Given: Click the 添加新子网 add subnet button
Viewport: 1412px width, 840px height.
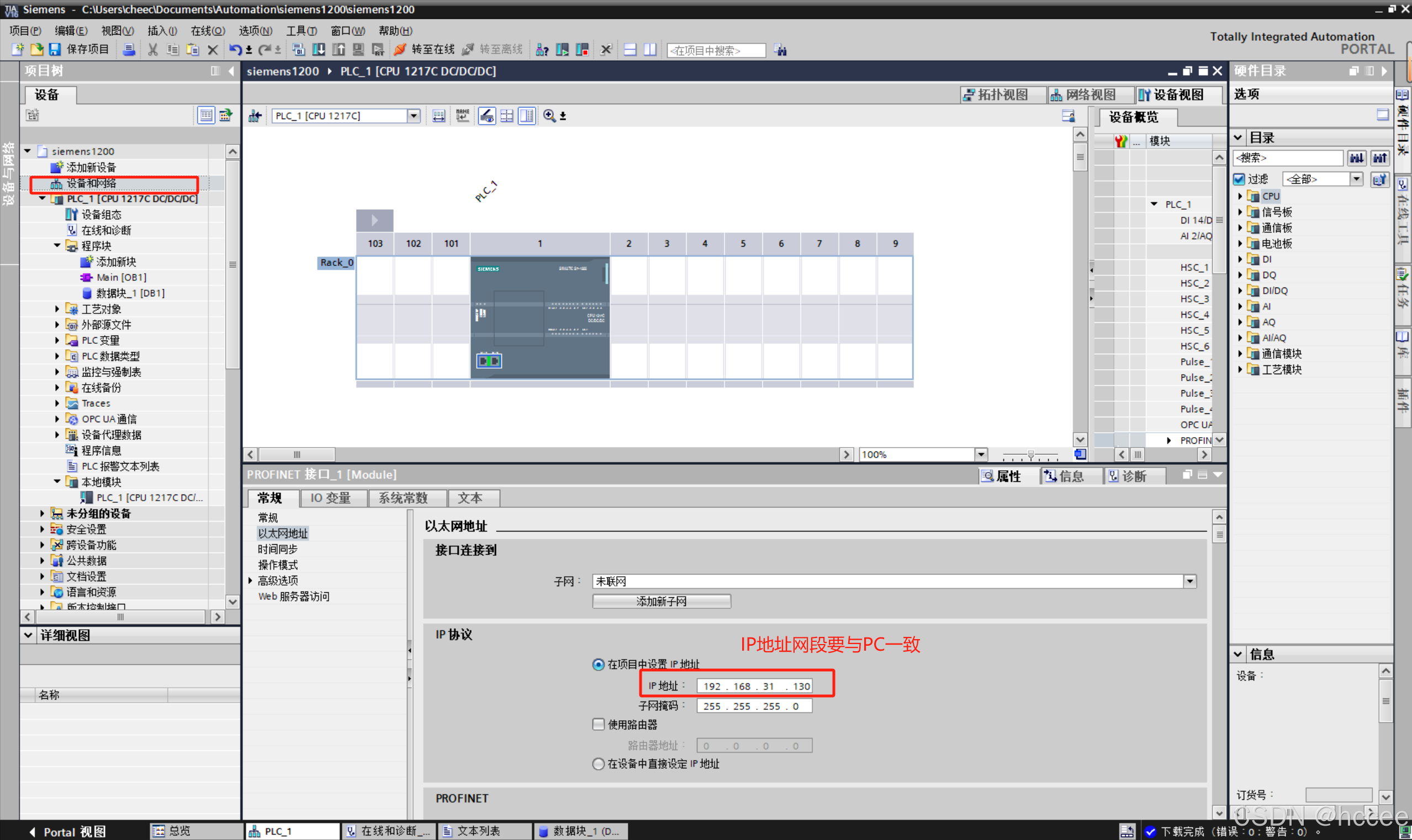Looking at the screenshot, I should click(661, 601).
